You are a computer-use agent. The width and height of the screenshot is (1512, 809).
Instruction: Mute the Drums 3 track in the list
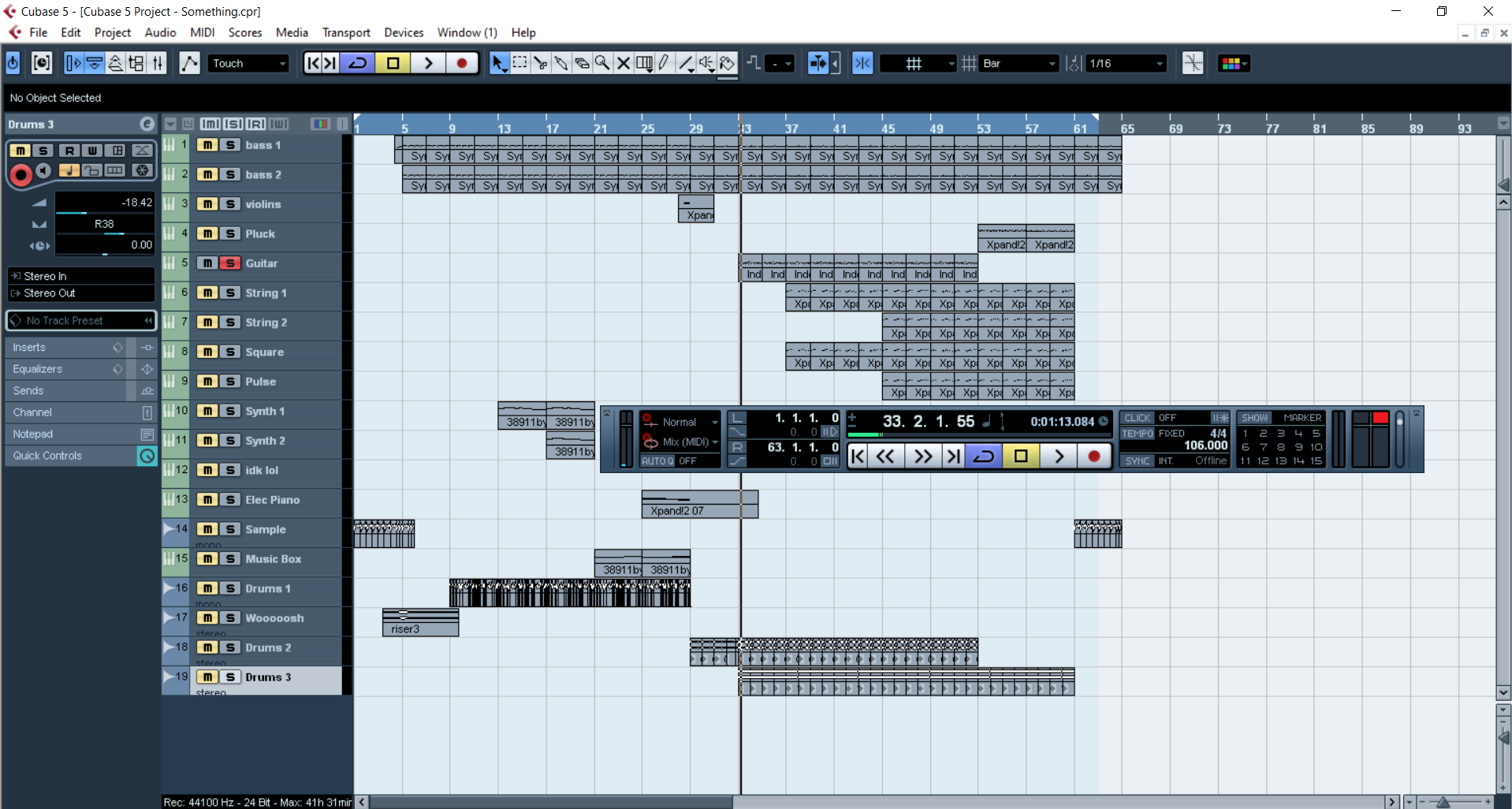pos(207,677)
